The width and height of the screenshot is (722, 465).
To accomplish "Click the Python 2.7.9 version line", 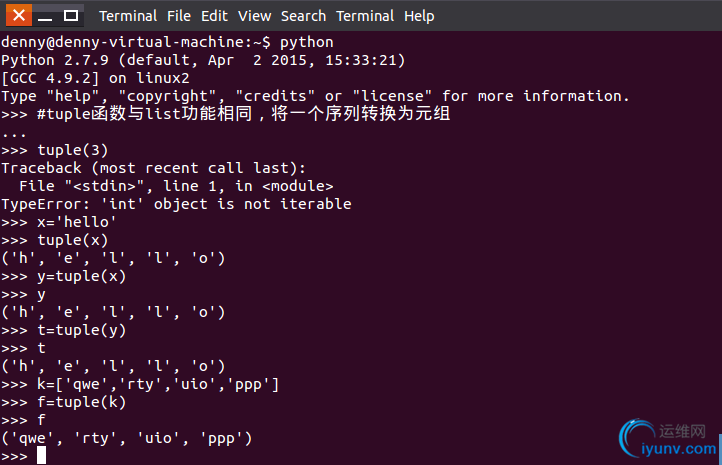I will point(203,60).
